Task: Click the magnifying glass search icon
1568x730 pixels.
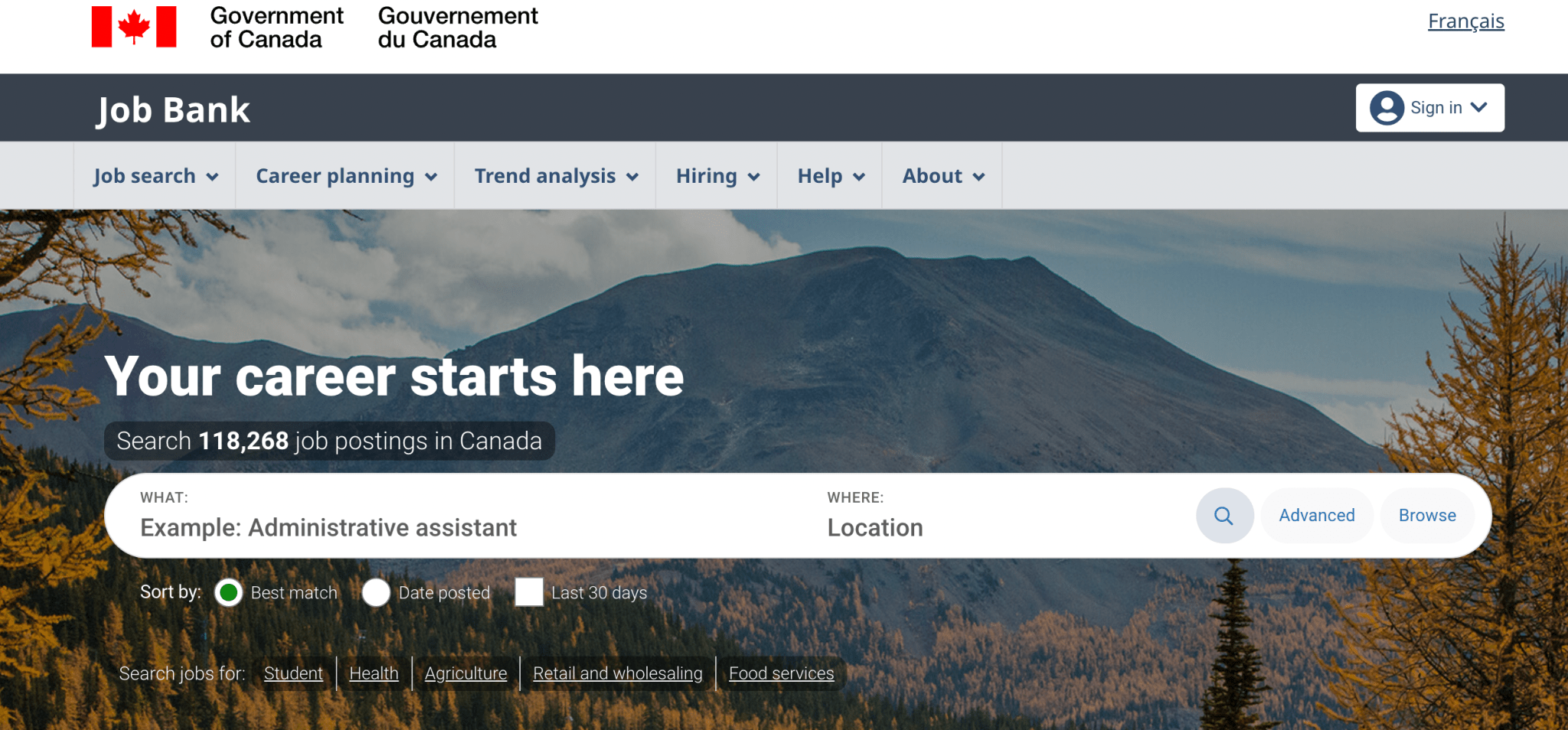Action: tap(1224, 515)
